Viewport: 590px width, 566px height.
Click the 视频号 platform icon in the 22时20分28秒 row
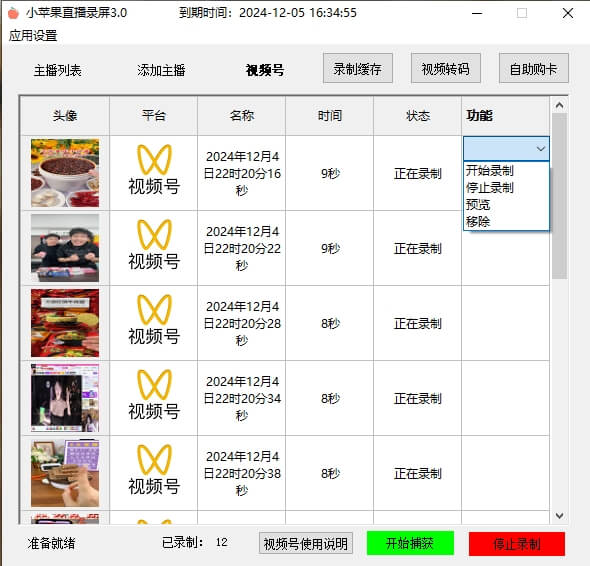[154, 320]
